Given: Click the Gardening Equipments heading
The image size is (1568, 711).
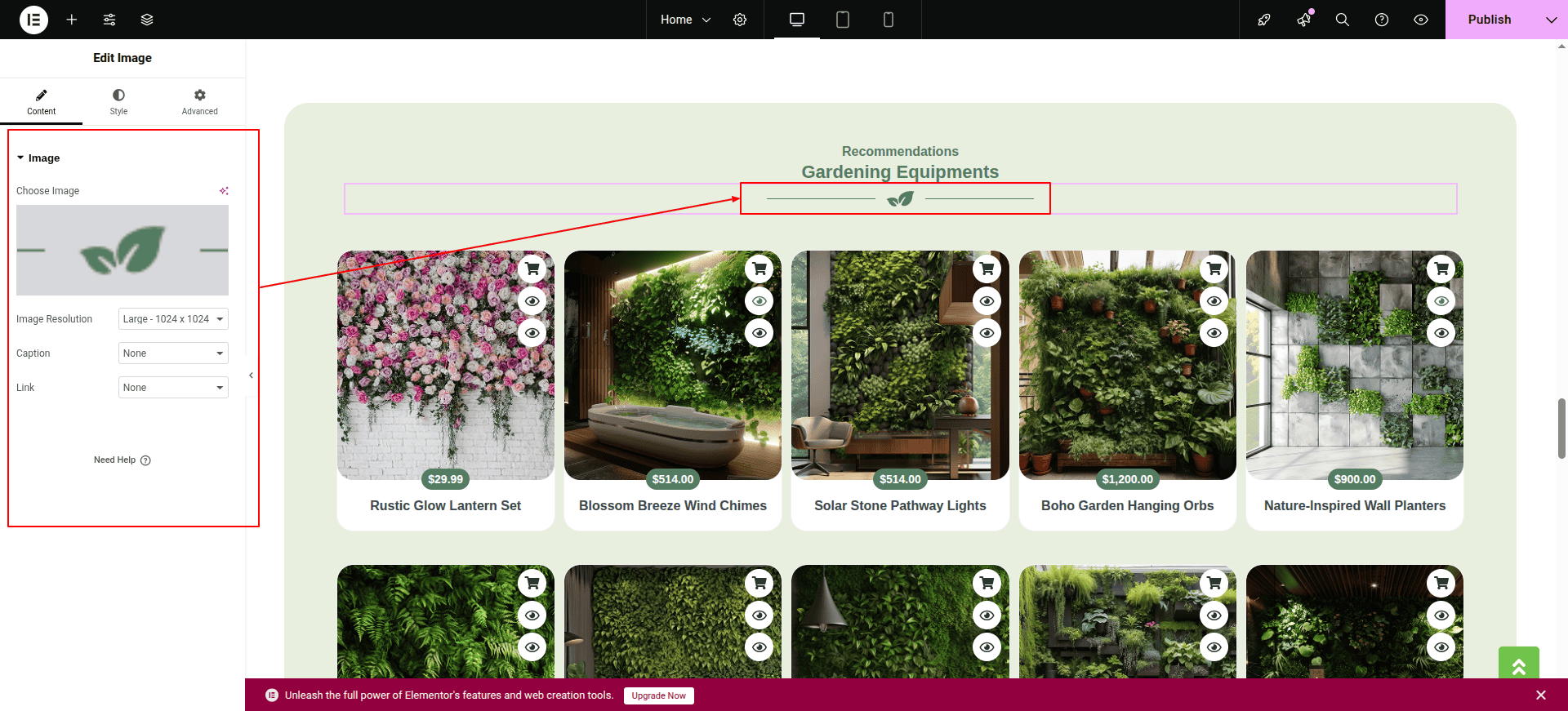Looking at the screenshot, I should [900, 171].
